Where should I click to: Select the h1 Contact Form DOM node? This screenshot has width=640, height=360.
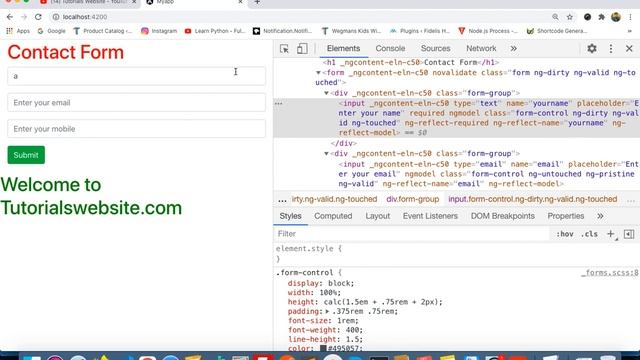pos(411,62)
